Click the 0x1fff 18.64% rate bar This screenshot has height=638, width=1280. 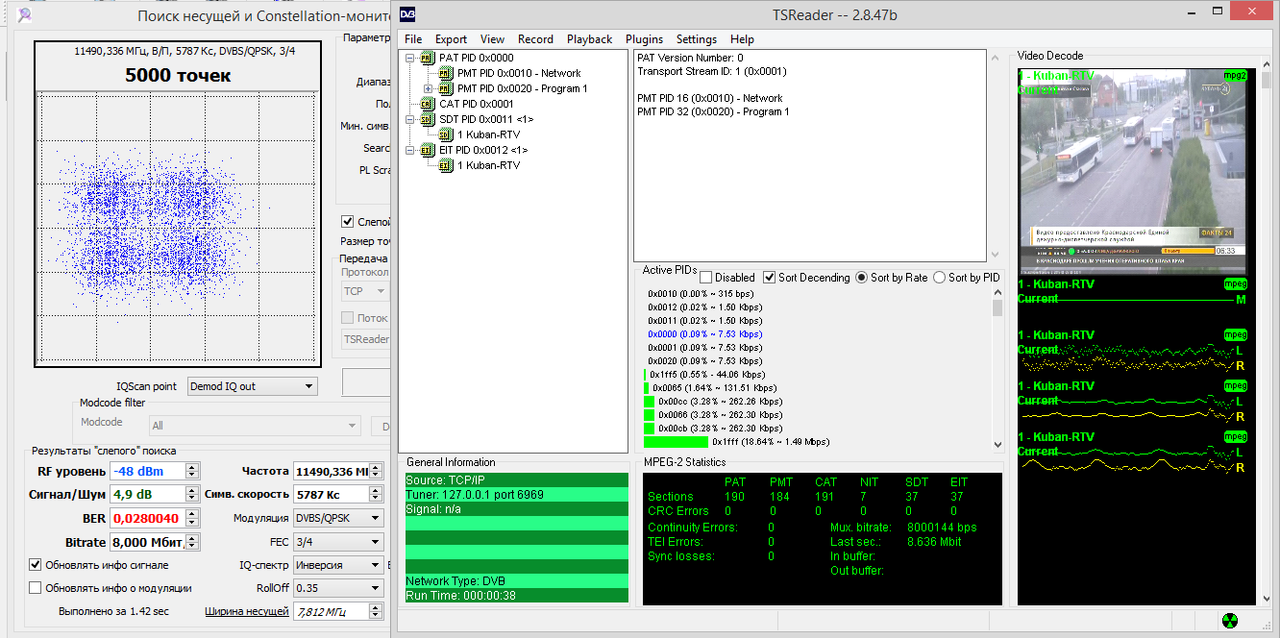[x=676, y=441]
